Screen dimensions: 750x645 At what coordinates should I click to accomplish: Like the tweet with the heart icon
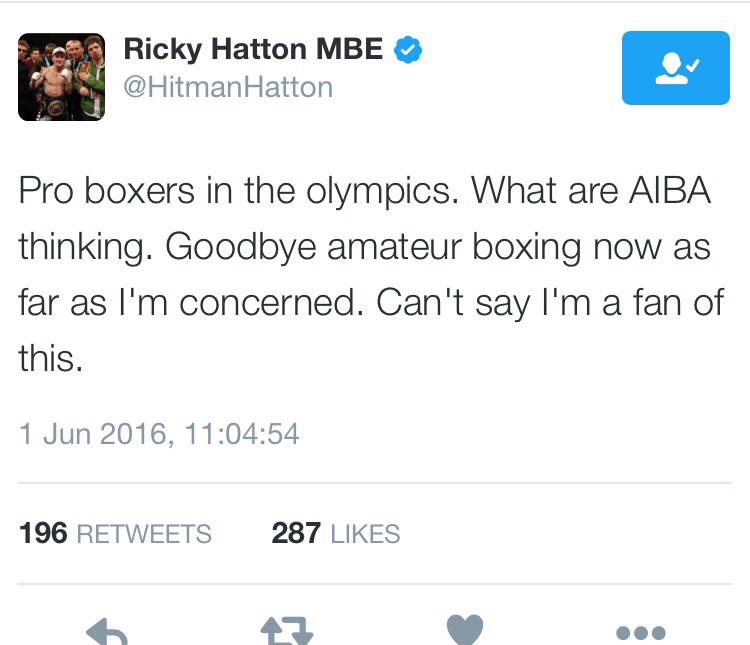[464, 630]
